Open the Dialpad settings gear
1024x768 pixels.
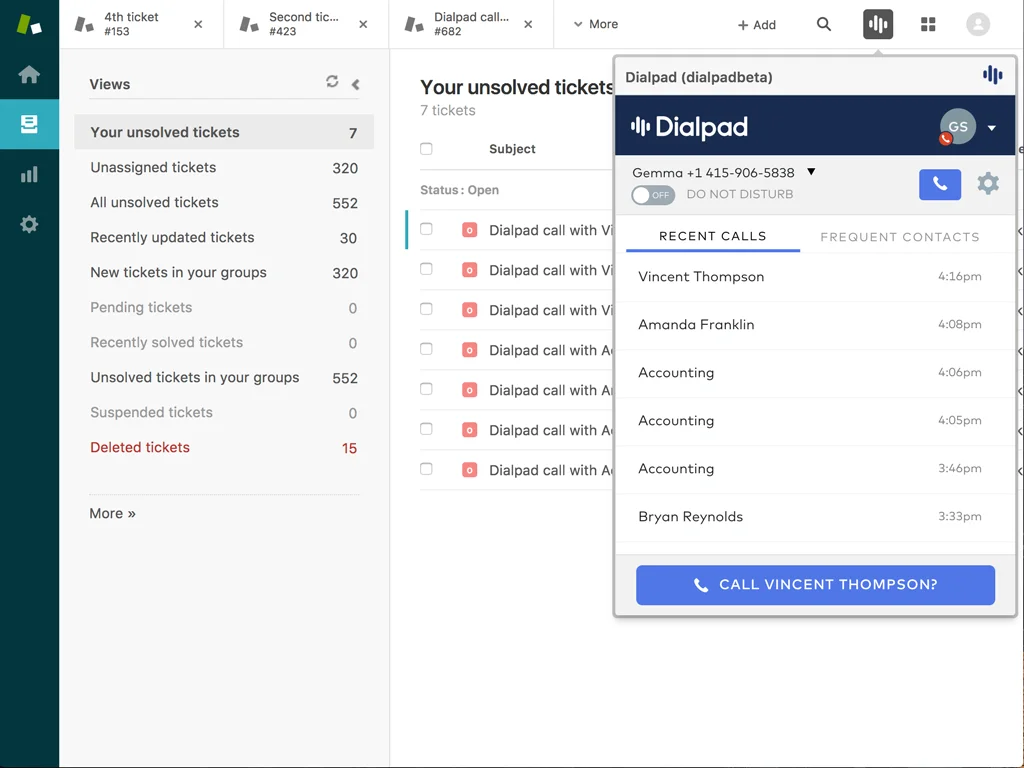point(988,184)
